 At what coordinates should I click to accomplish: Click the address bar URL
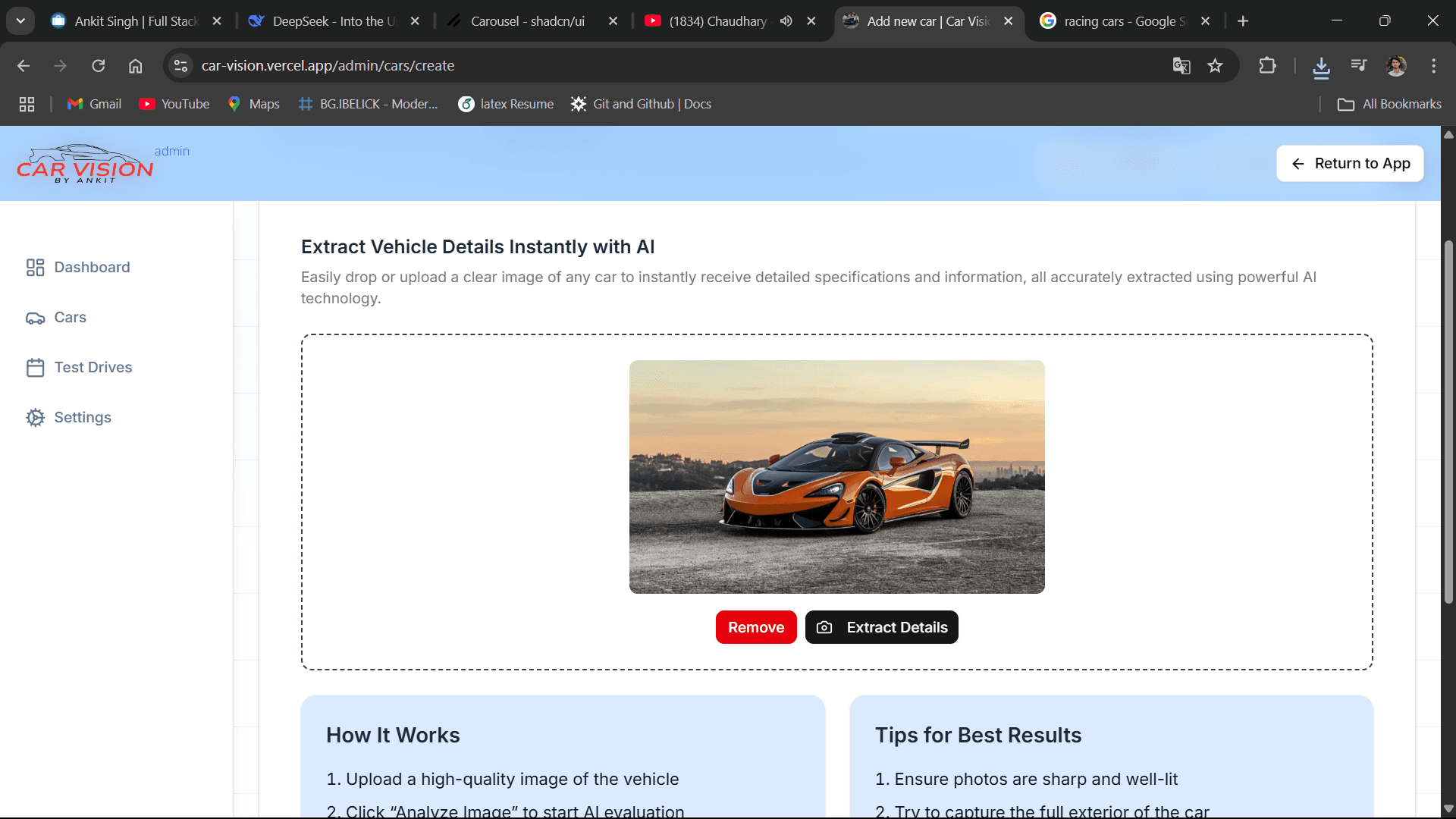pos(328,66)
